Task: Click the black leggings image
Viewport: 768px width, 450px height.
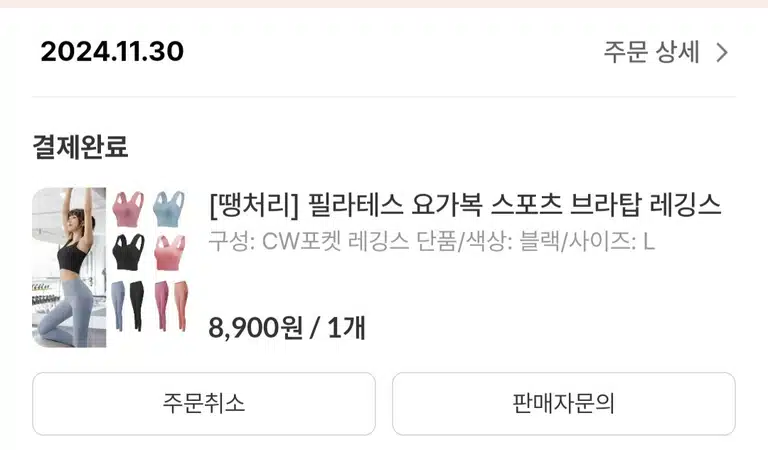Action: (x=137, y=306)
